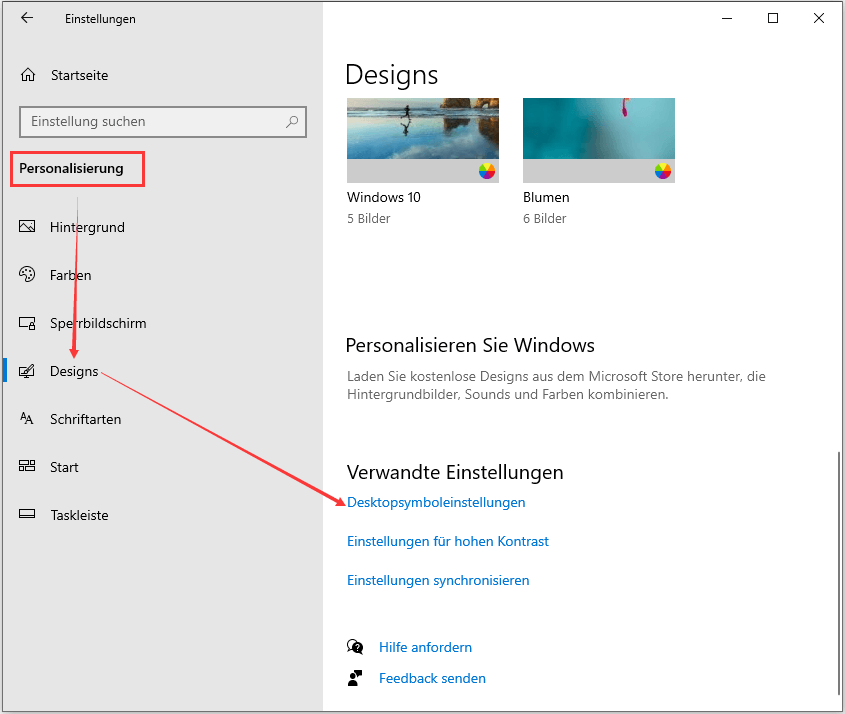The width and height of the screenshot is (845, 714).
Task: Open Einstellungen für hohen Kontrast
Action: [447, 541]
